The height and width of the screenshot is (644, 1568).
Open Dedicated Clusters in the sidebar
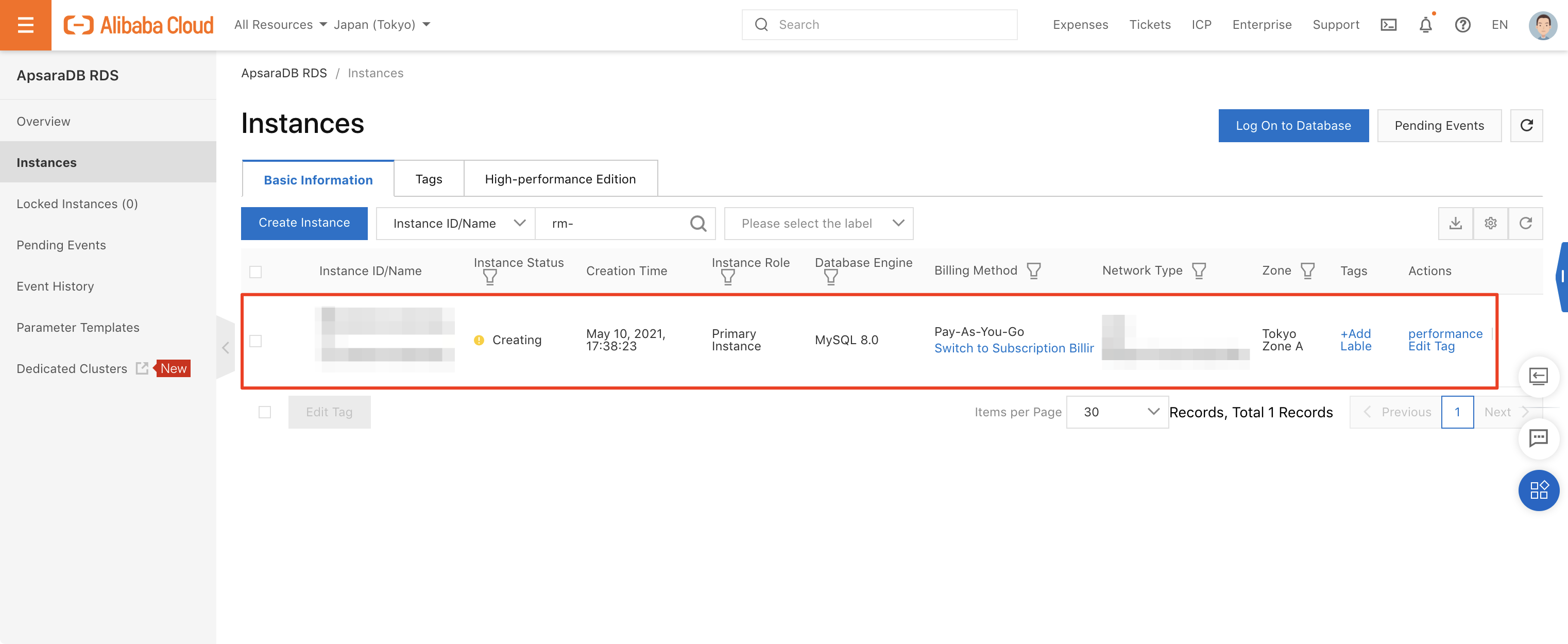click(x=71, y=368)
